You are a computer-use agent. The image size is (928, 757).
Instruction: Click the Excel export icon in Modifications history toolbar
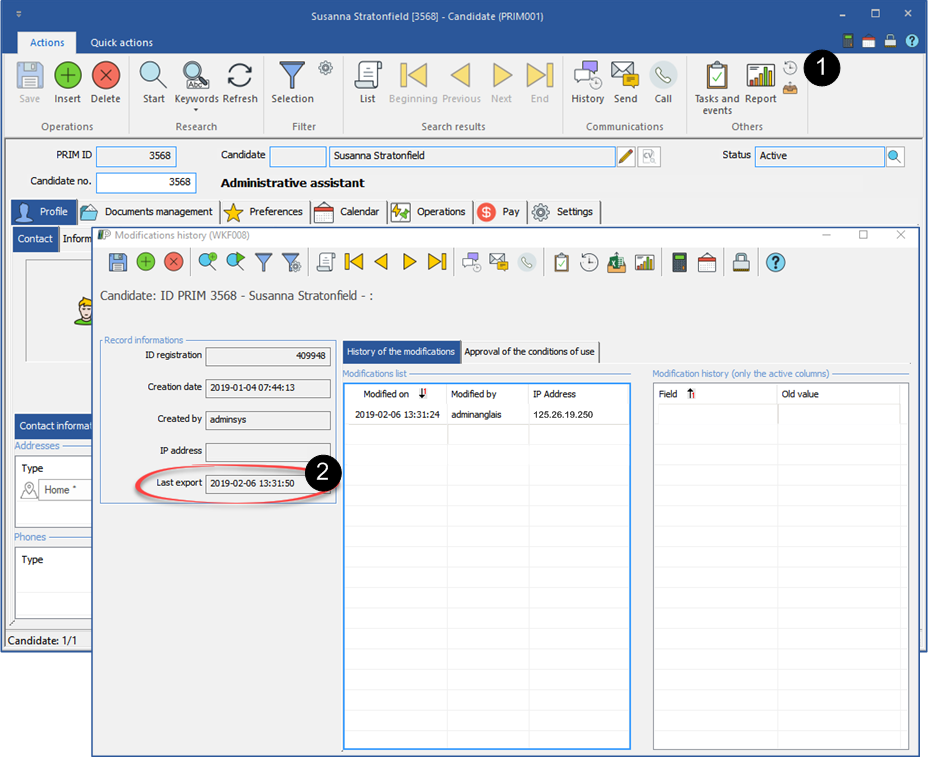(x=616, y=262)
